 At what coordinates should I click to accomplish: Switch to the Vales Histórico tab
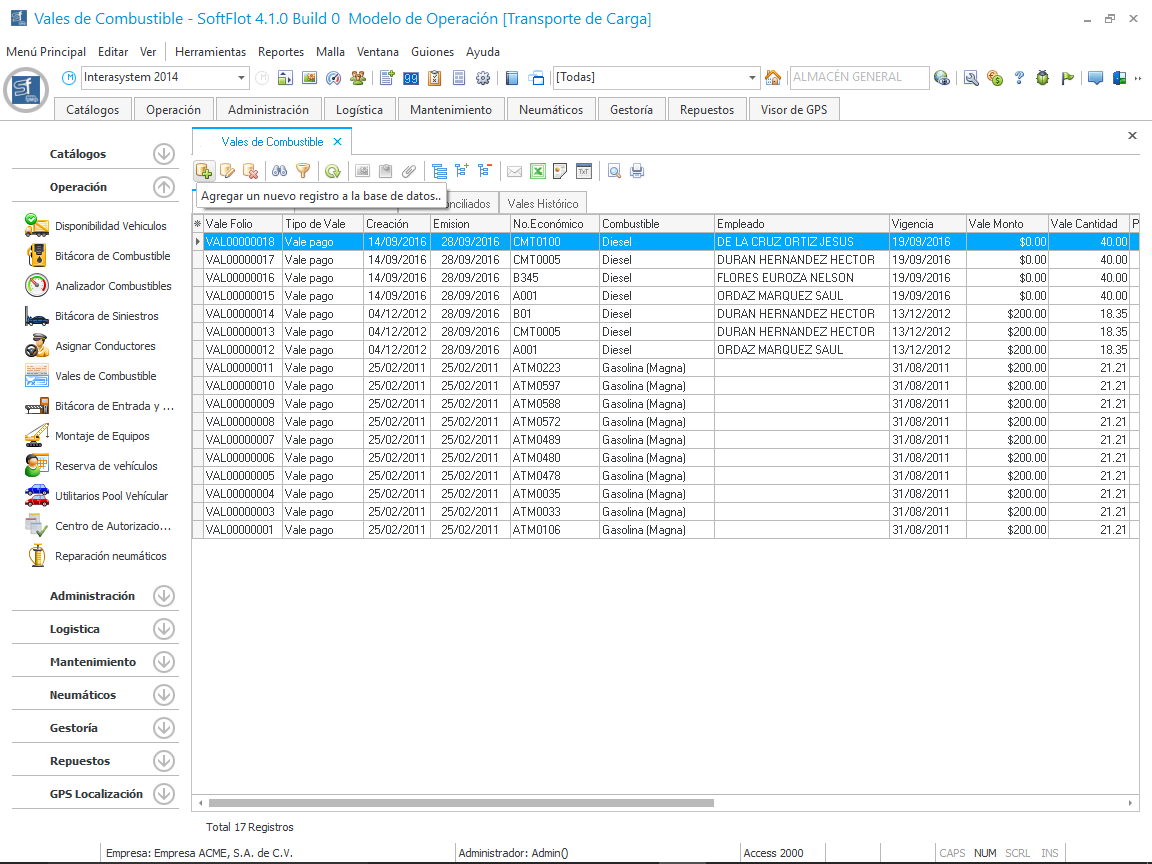543,204
